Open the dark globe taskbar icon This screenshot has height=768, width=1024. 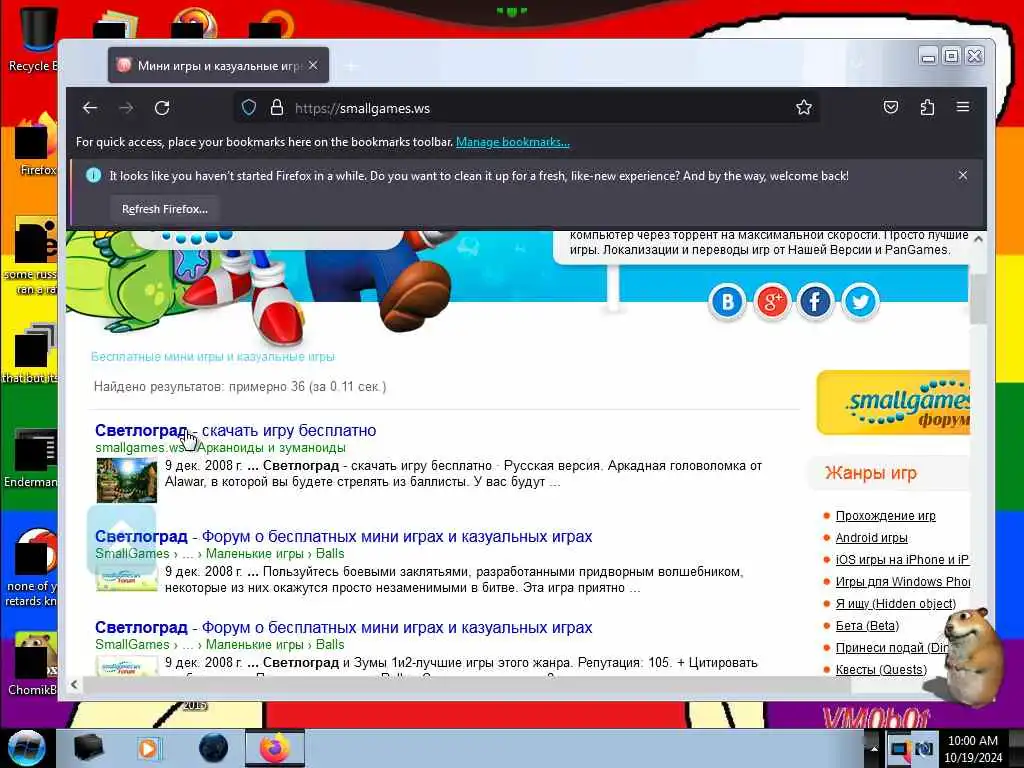214,748
